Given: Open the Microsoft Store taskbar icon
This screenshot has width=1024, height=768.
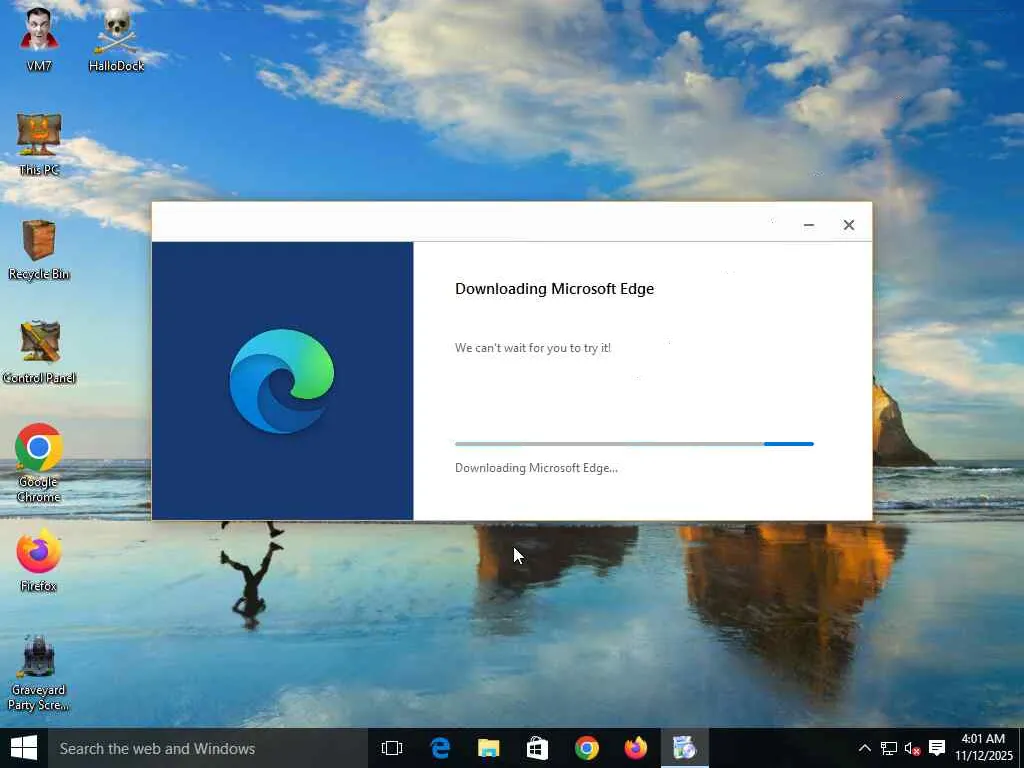Looking at the screenshot, I should tap(537, 748).
